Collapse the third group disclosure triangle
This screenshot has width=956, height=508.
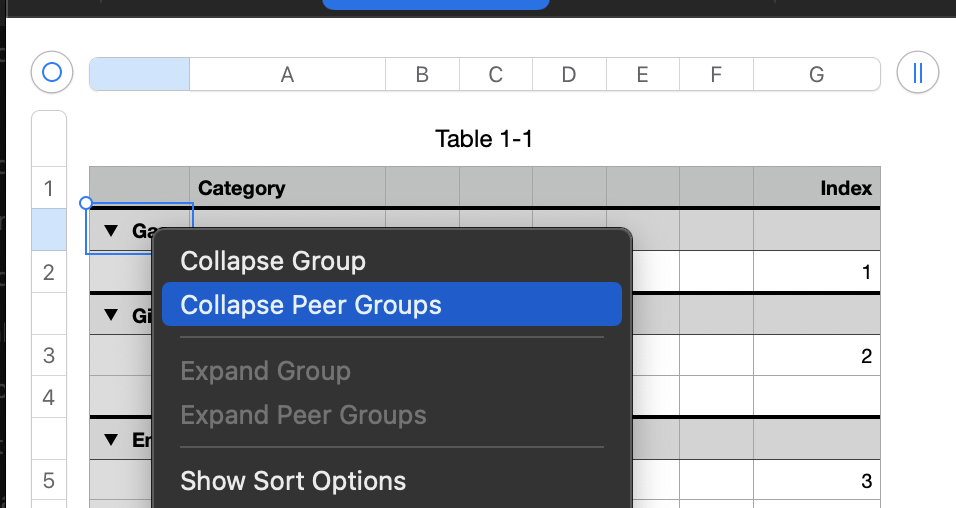point(111,439)
